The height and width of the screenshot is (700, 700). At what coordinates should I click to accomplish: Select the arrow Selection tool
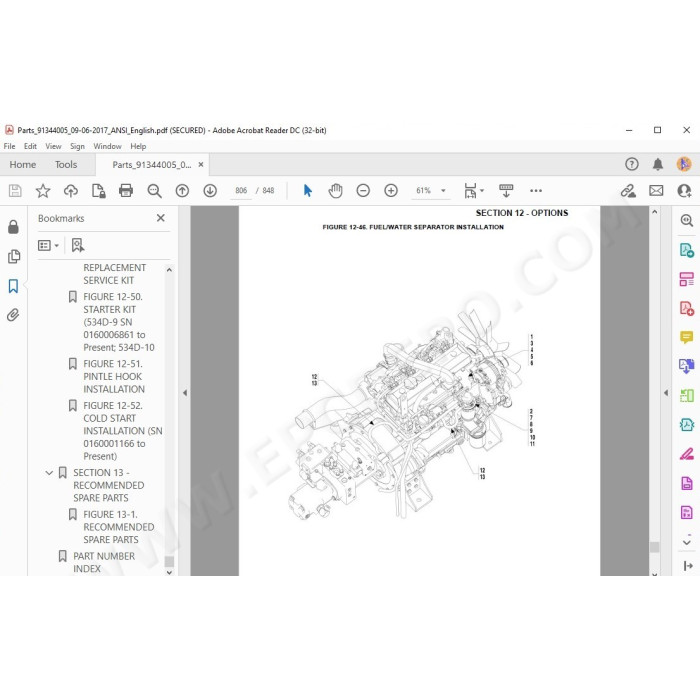click(x=308, y=191)
